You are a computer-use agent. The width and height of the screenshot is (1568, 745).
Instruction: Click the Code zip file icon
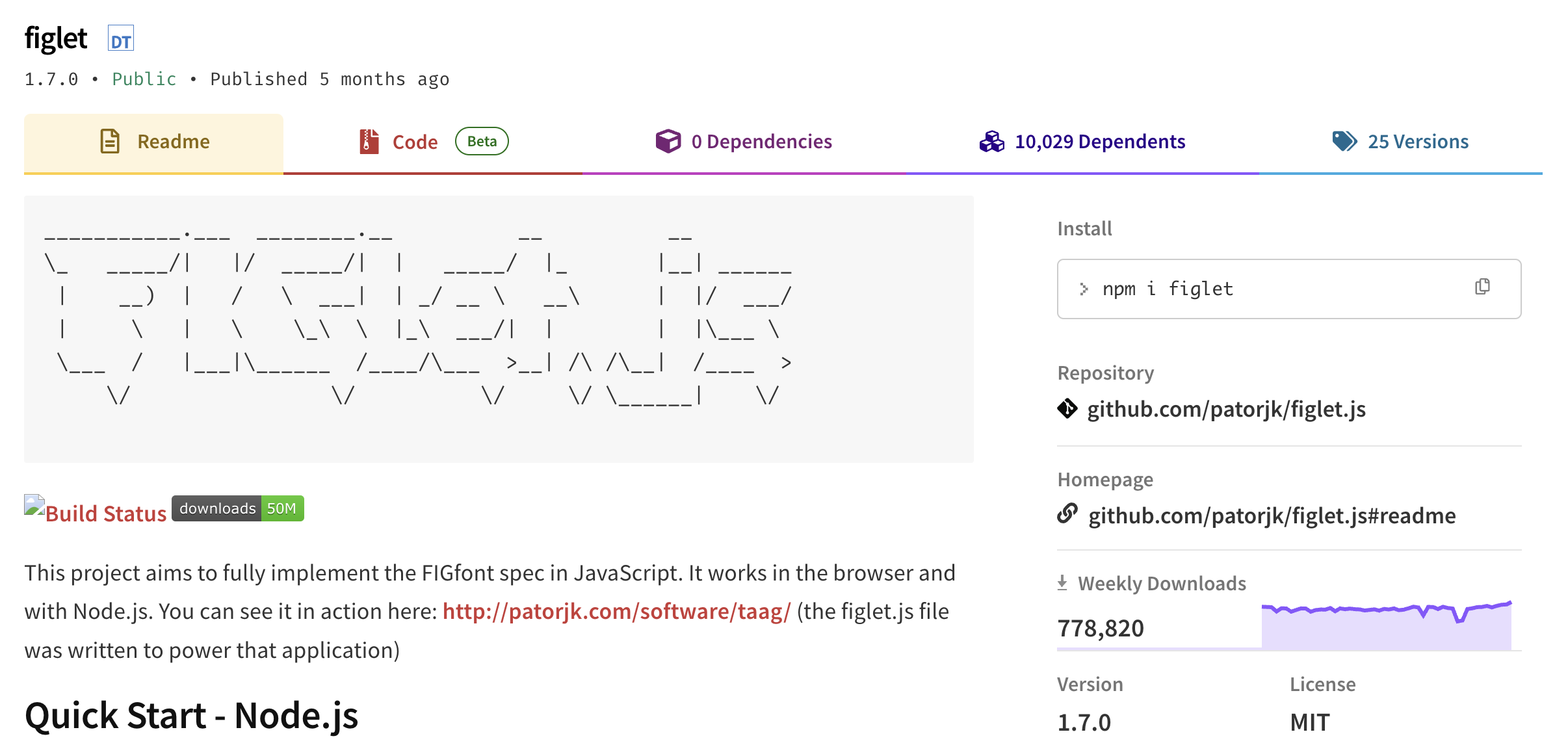pyautogui.click(x=369, y=141)
